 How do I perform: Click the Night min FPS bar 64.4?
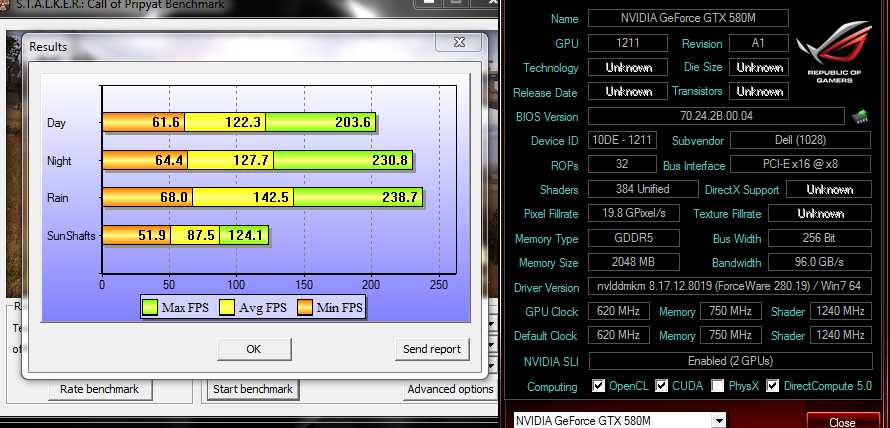tap(145, 160)
